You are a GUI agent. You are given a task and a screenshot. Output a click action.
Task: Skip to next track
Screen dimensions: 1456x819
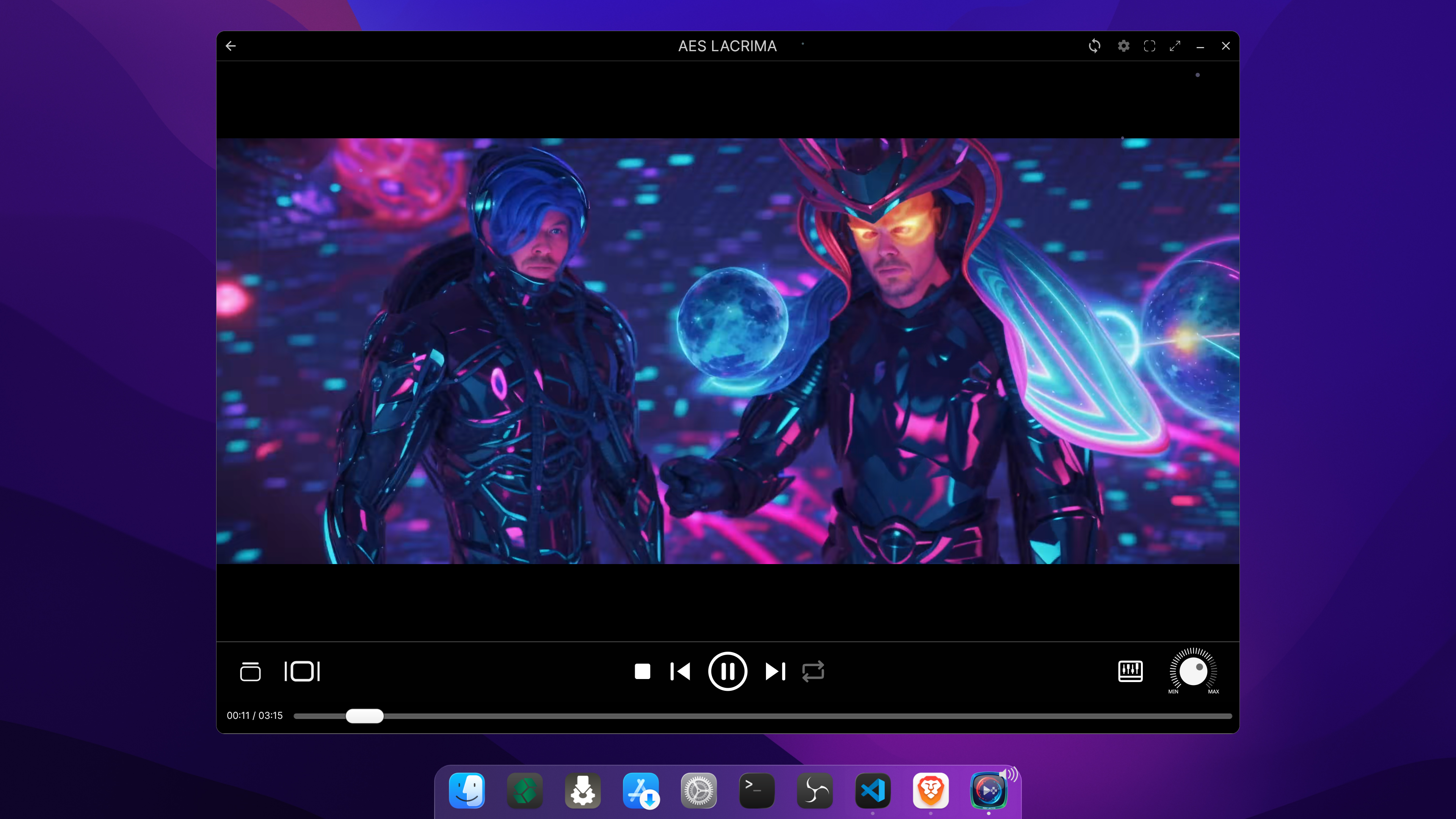click(775, 671)
